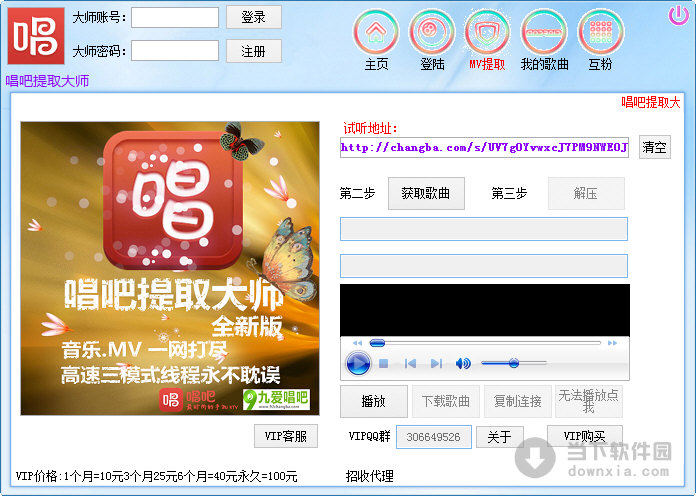This screenshot has height=496, width=696.
Task: Click the VIP价格 pricing text line
Action: coord(157,476)
